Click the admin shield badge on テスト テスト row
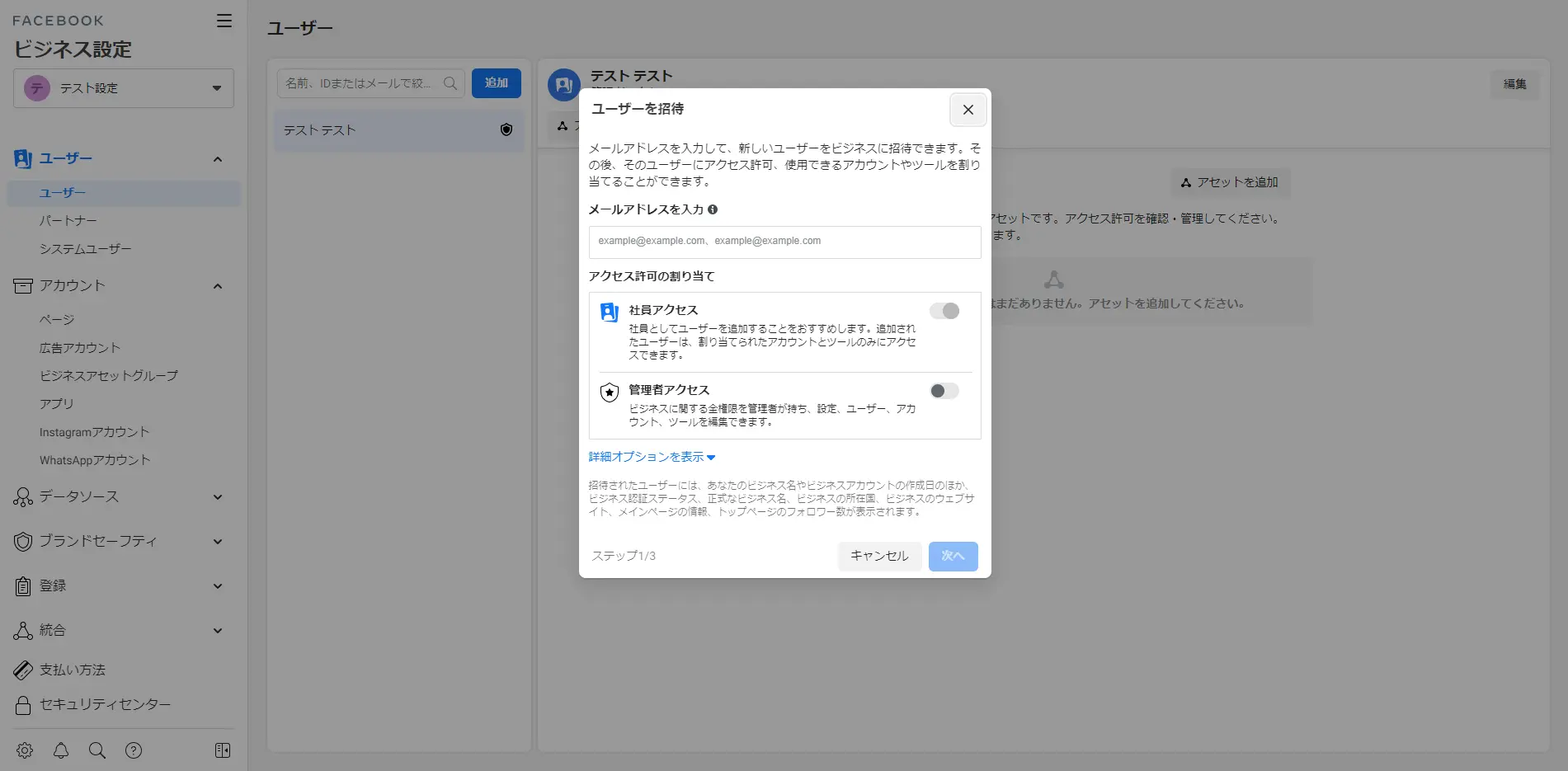Image resolution: width=1568 pixels, height=771 pixels. click(506, 129)
